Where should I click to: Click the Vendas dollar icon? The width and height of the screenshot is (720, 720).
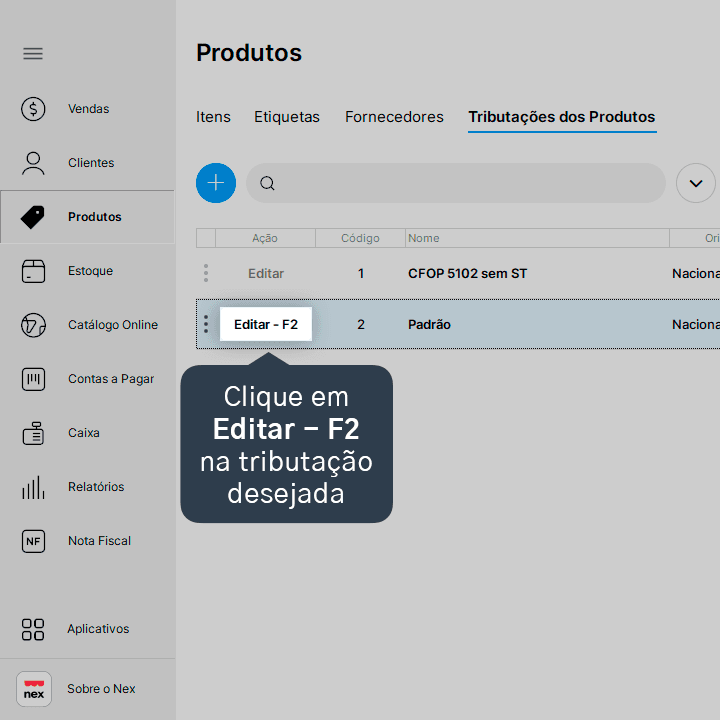coord(33,109)
